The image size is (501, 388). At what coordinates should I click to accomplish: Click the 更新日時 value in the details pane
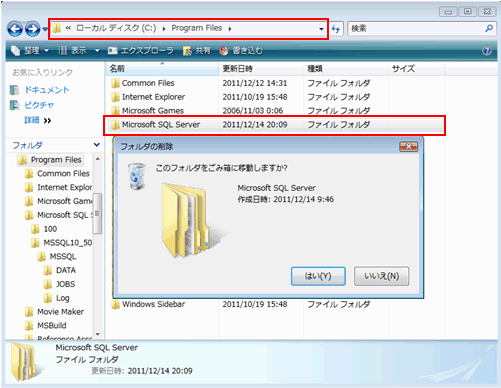160,371
